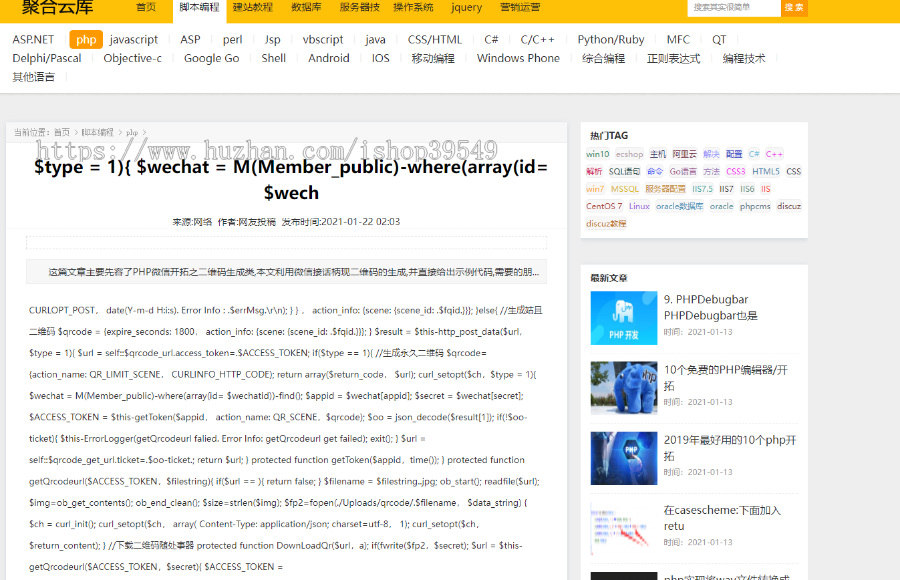Click the 聚合云库 site logo
Screen dimensions: 900x580
(57, 7)
